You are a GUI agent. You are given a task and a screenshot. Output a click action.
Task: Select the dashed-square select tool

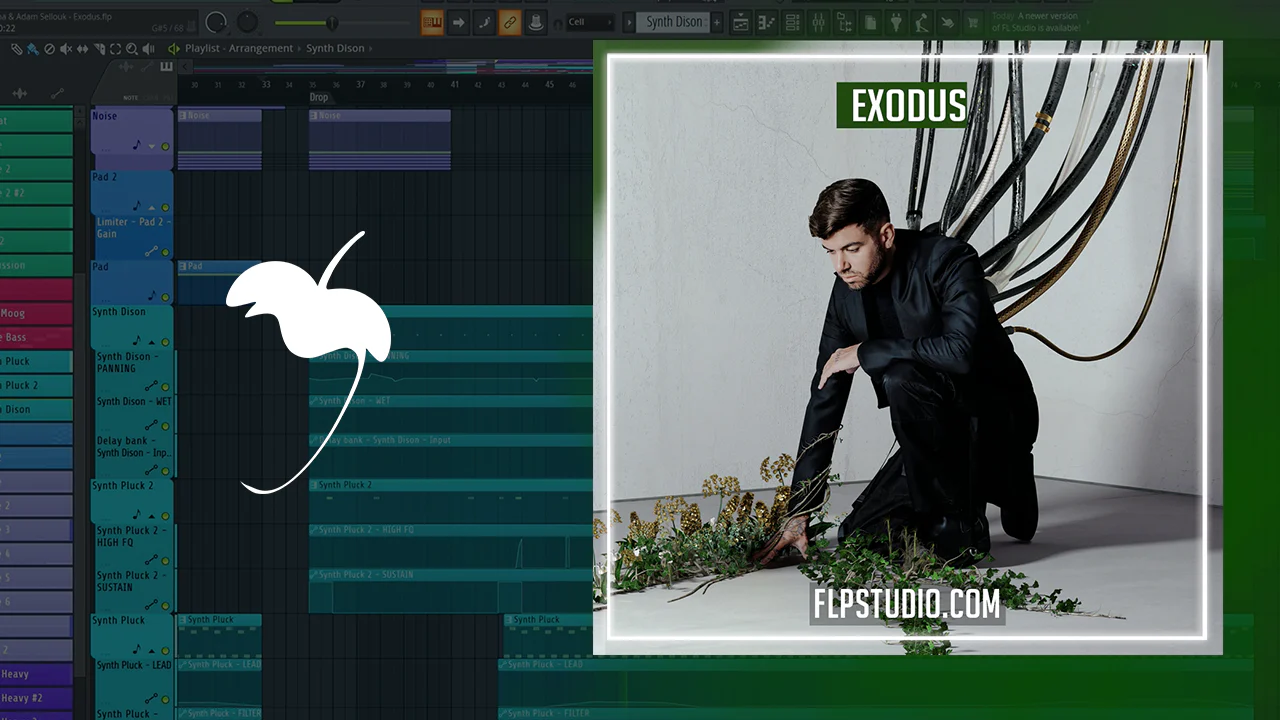click(x=115, y=49)
